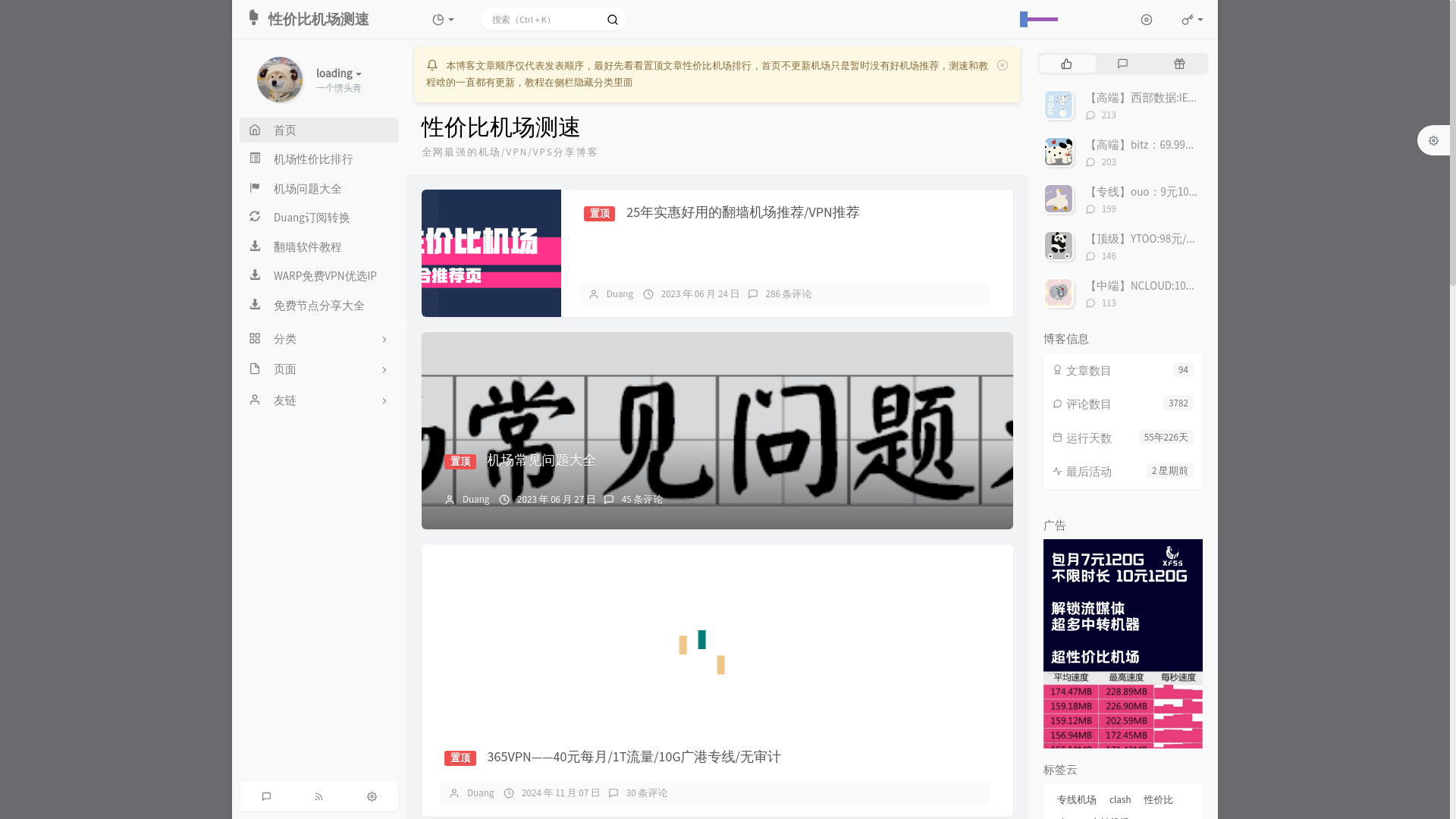Click the comment icon in the sidebar footer
The height and width of the screenshot is (819, 1456).
[266, 796]
